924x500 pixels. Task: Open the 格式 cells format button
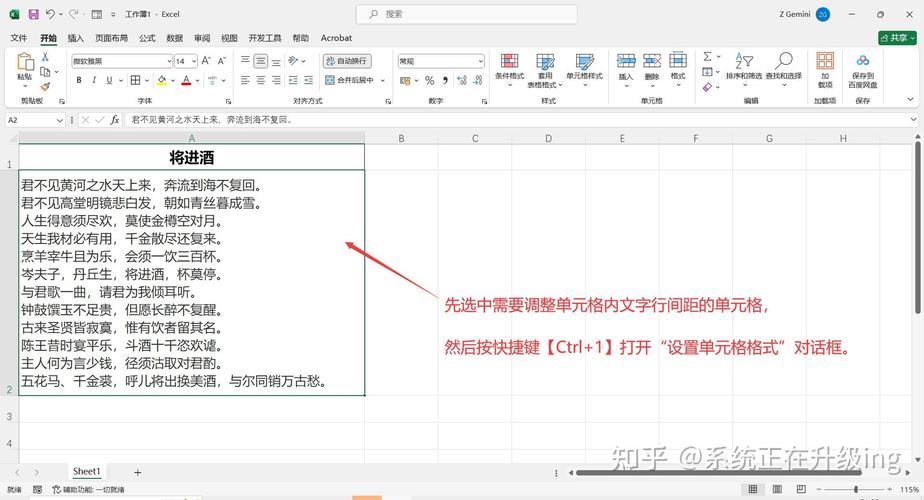678,69
